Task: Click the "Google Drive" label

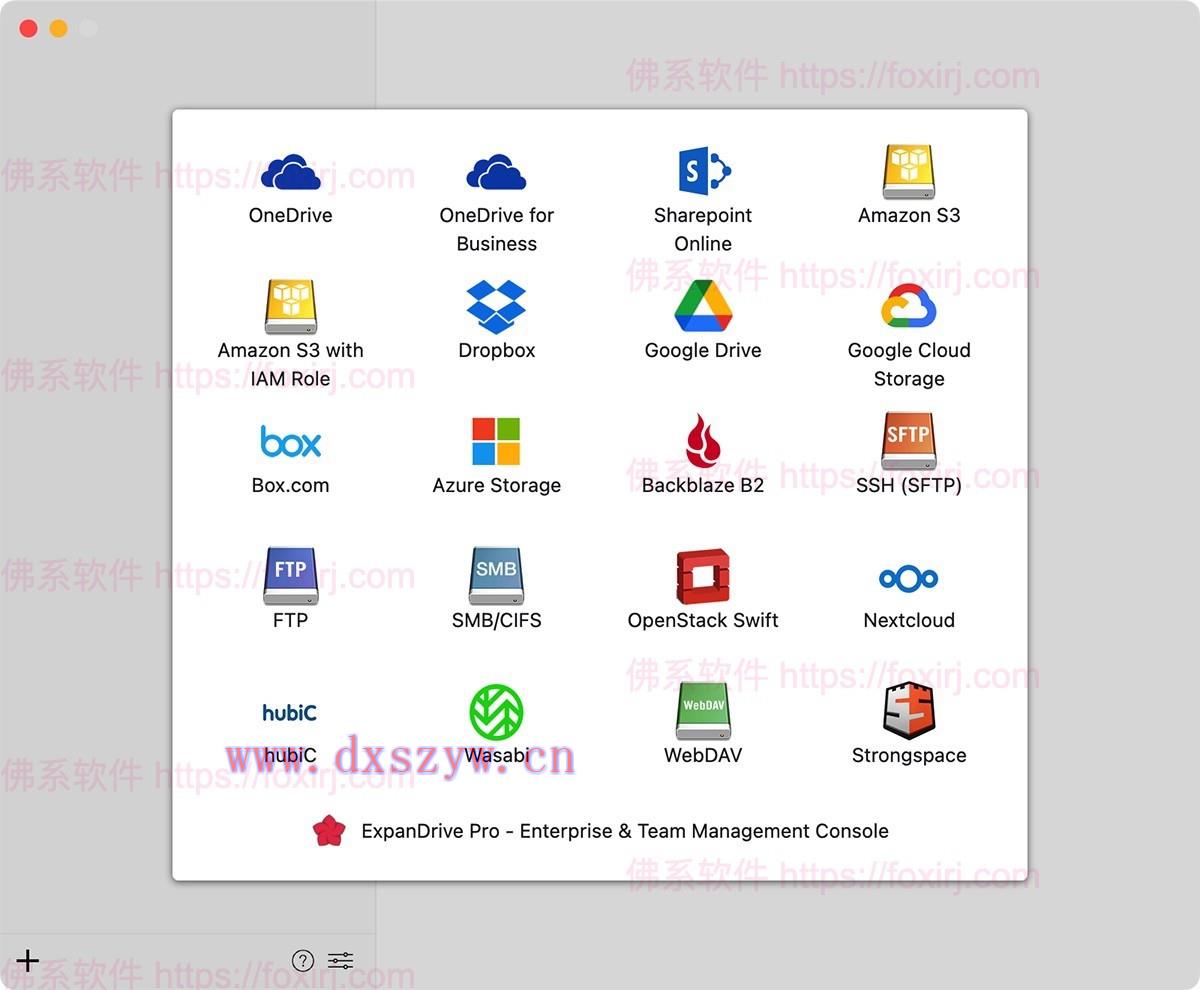Action: pos(703,350)
